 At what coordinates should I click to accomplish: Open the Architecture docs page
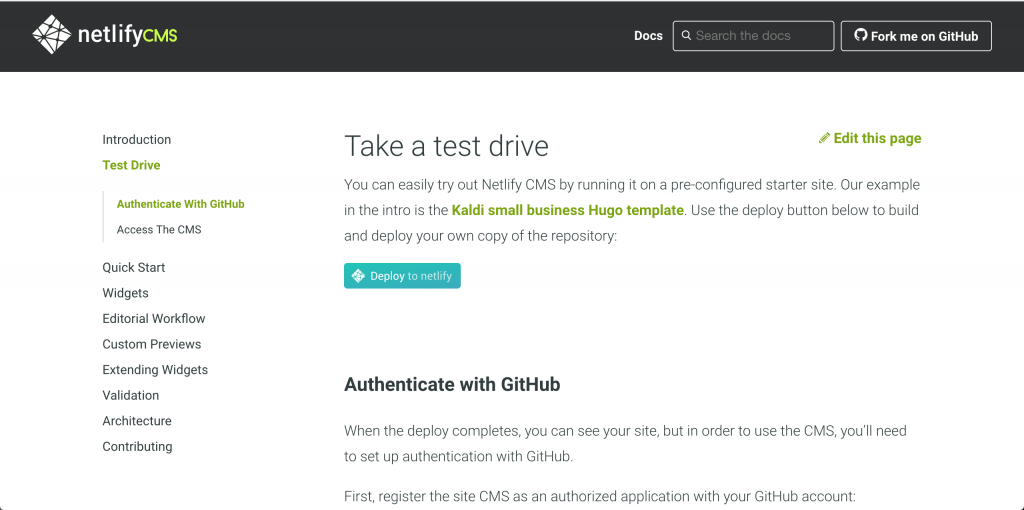click(x=137, y=421)
